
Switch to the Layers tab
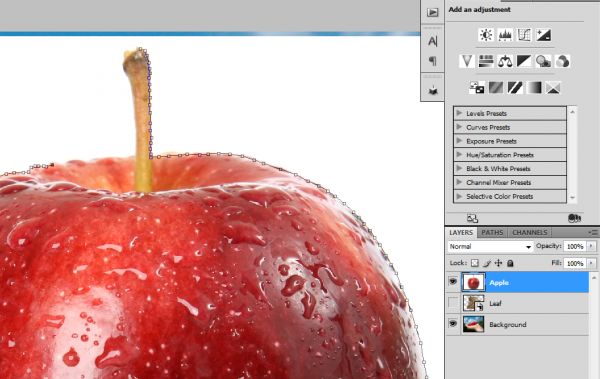click(461, 232)
